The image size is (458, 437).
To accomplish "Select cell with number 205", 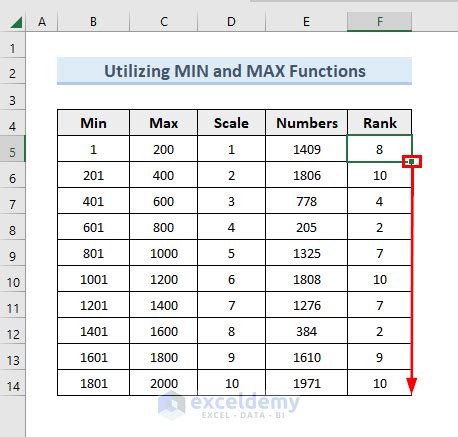I will coord(306,227).
